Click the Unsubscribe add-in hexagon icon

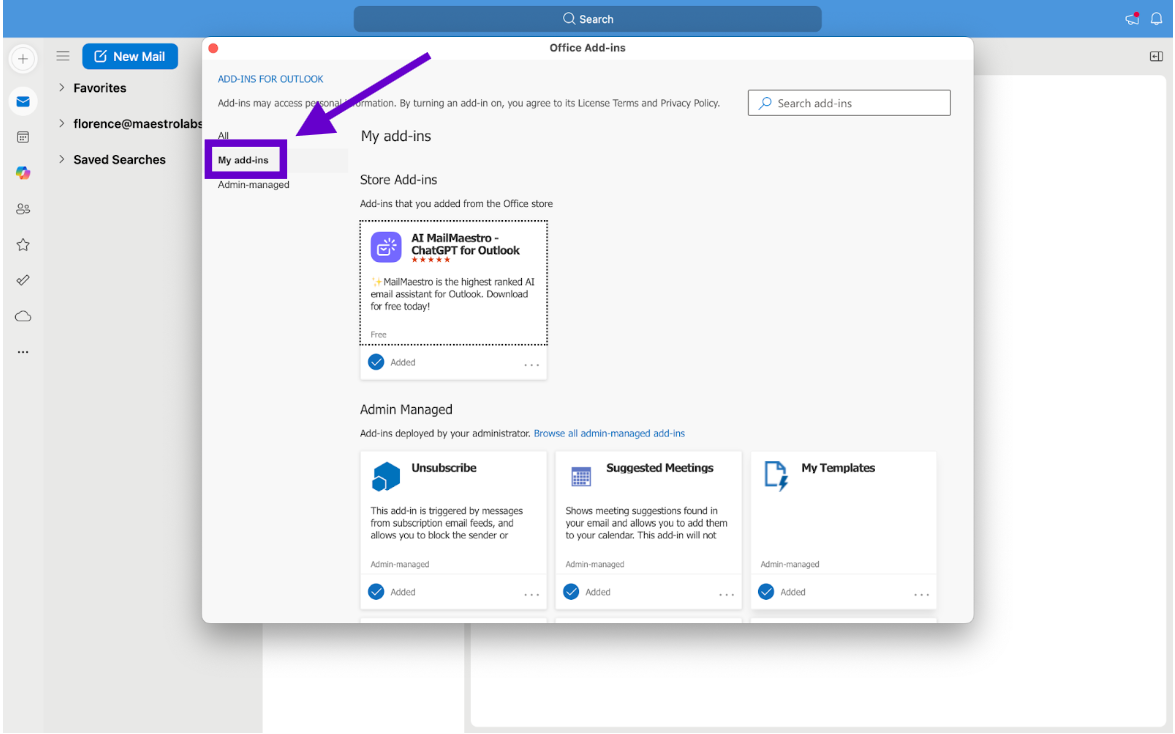[x=386, y=477]
